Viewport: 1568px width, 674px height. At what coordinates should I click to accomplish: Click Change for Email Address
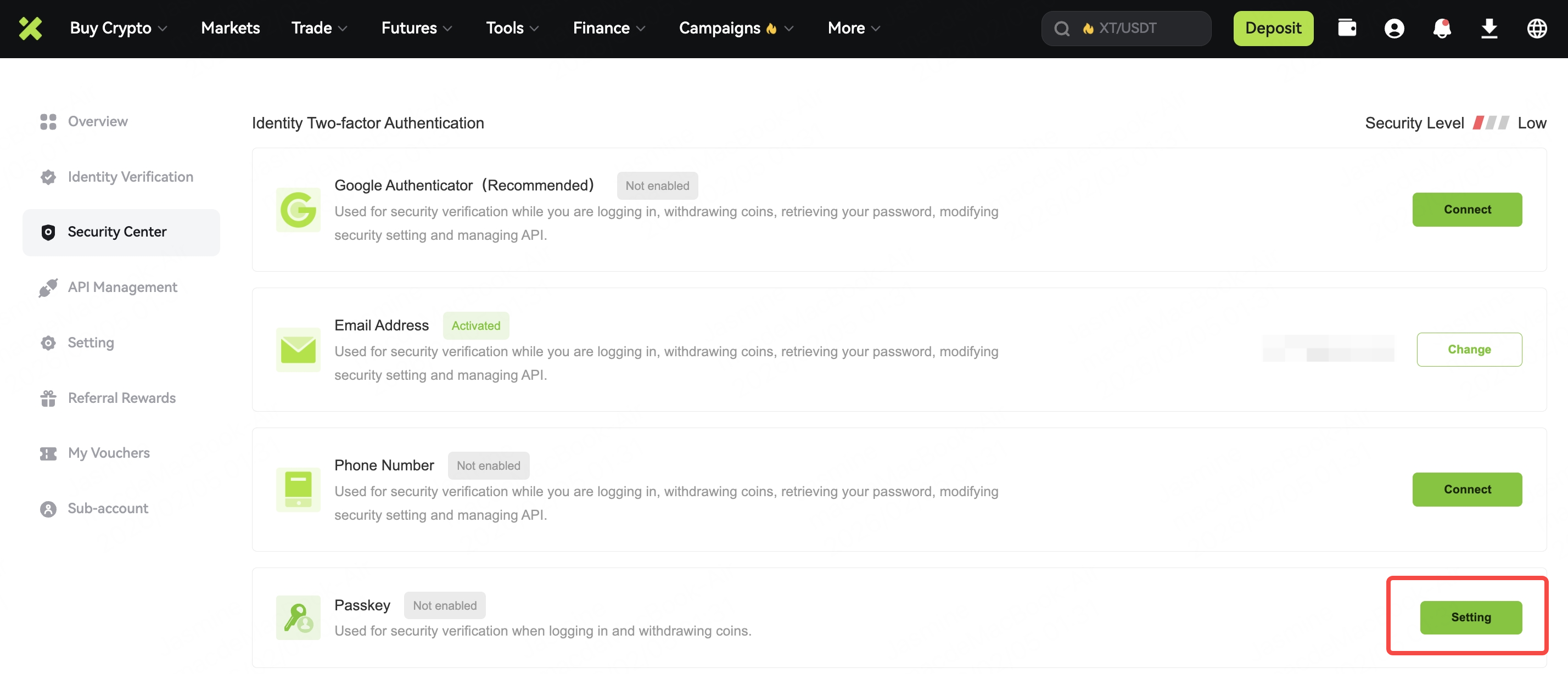[1468, 350]
